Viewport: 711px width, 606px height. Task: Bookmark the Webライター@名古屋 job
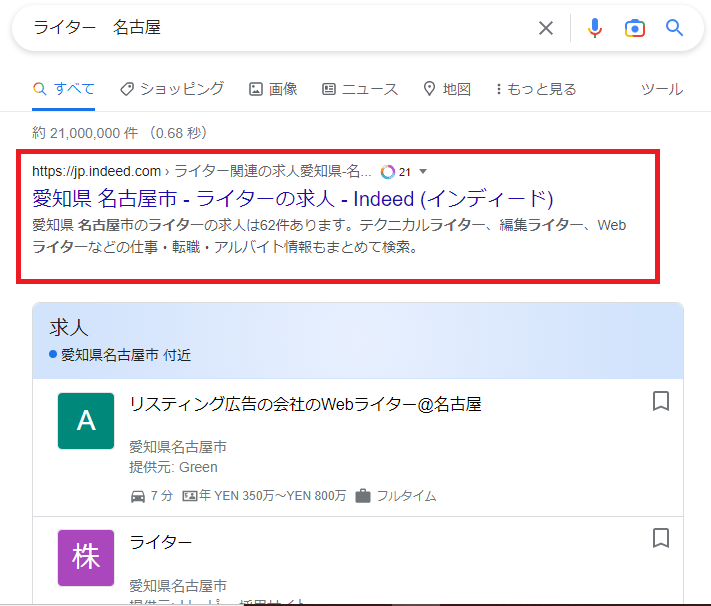661,401
